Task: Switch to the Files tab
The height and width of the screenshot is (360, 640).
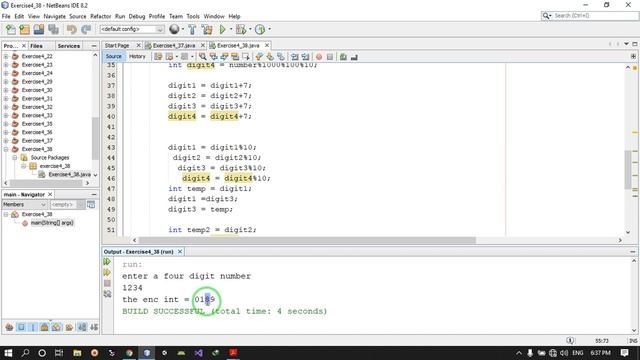Action: tap(36, 46)
